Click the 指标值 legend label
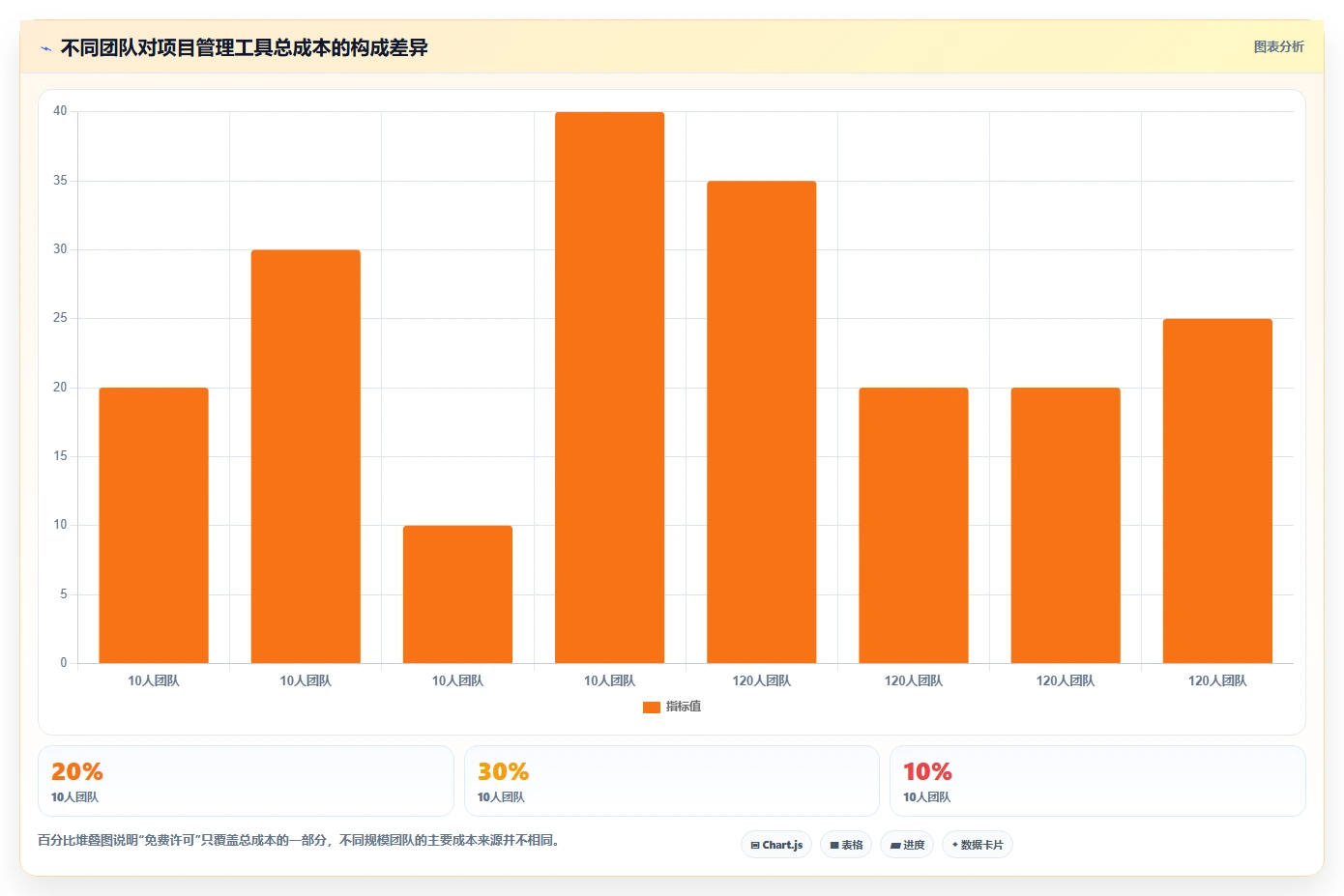 click(x=684, y=707)
